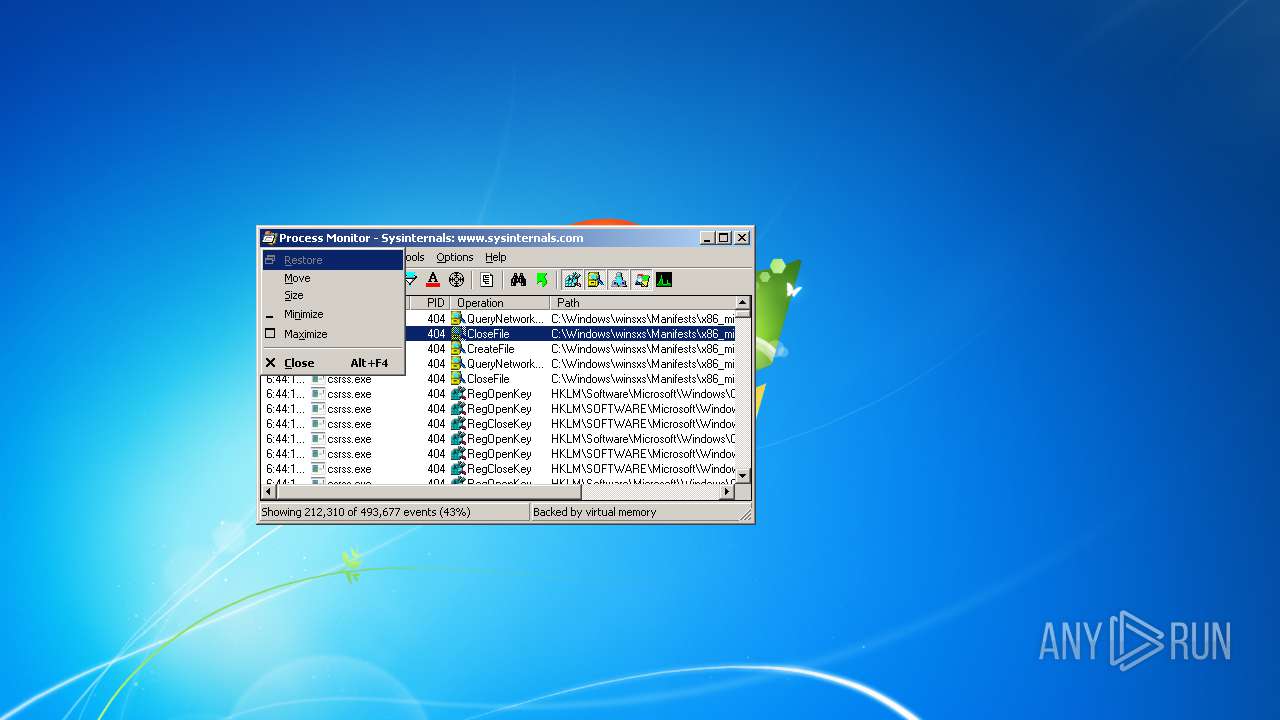Image resolution: width=1280 pixels, height=720 pixels.
Task: Open the Options menu
Action: (455, 257)
